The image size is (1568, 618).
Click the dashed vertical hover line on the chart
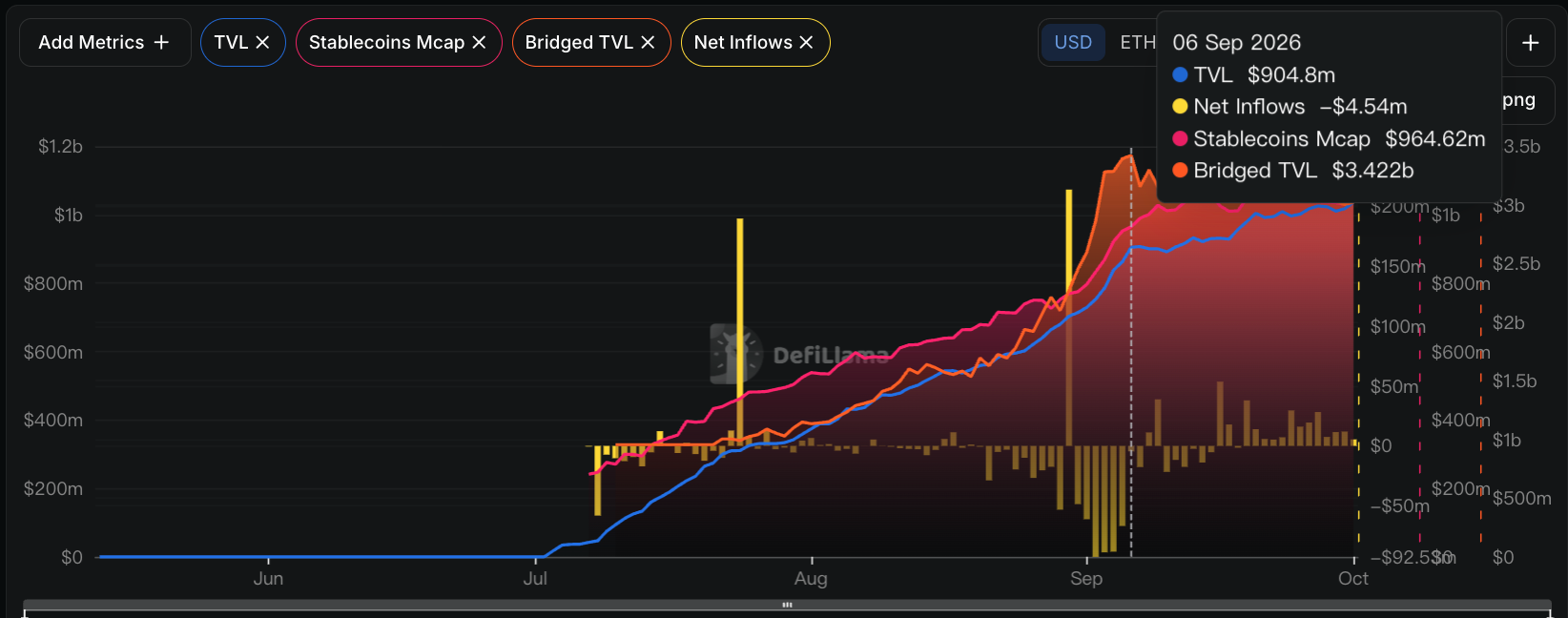pyautogui.click(x=1131, y=353)
